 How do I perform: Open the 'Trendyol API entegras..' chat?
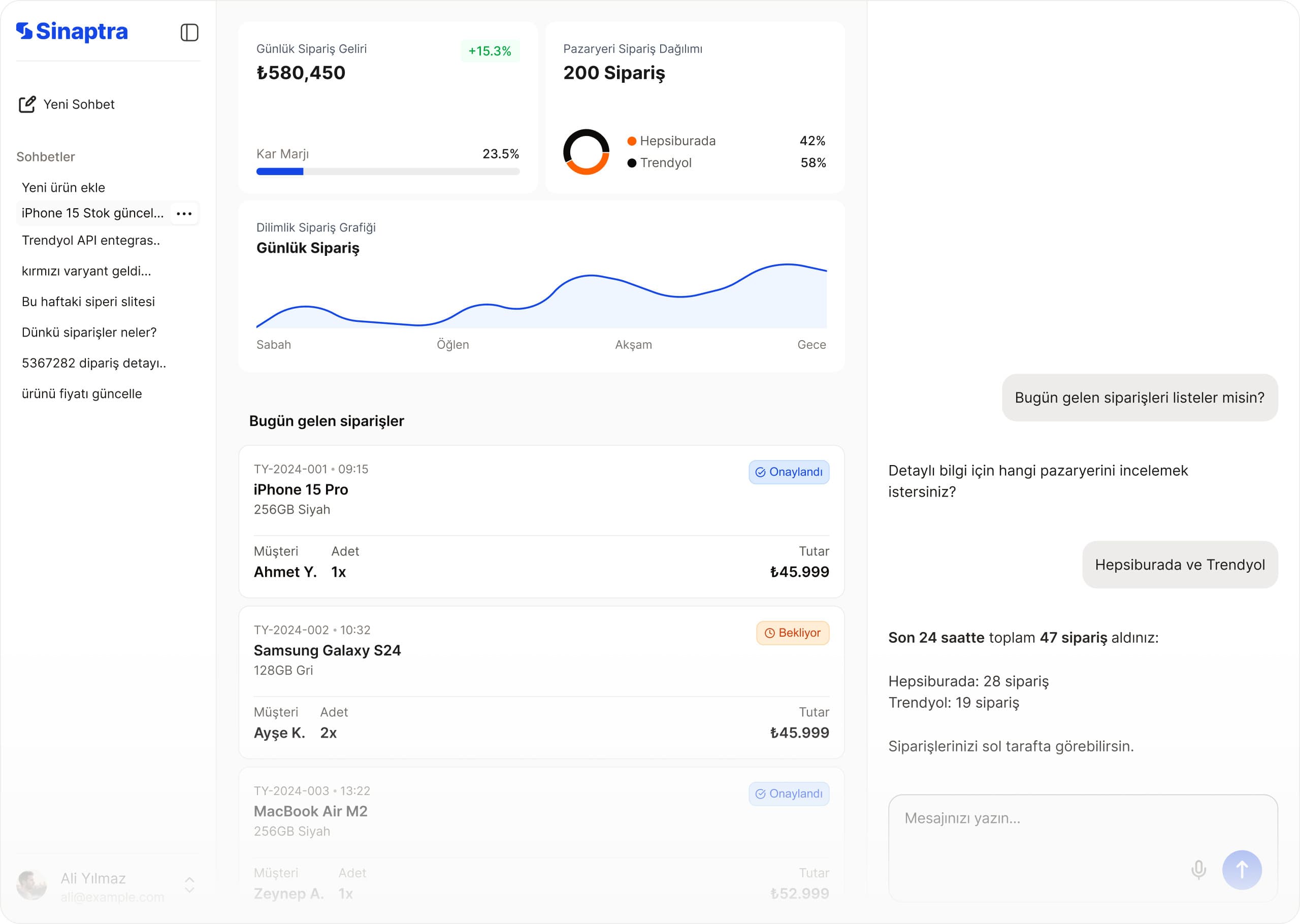tap(91, 240)
